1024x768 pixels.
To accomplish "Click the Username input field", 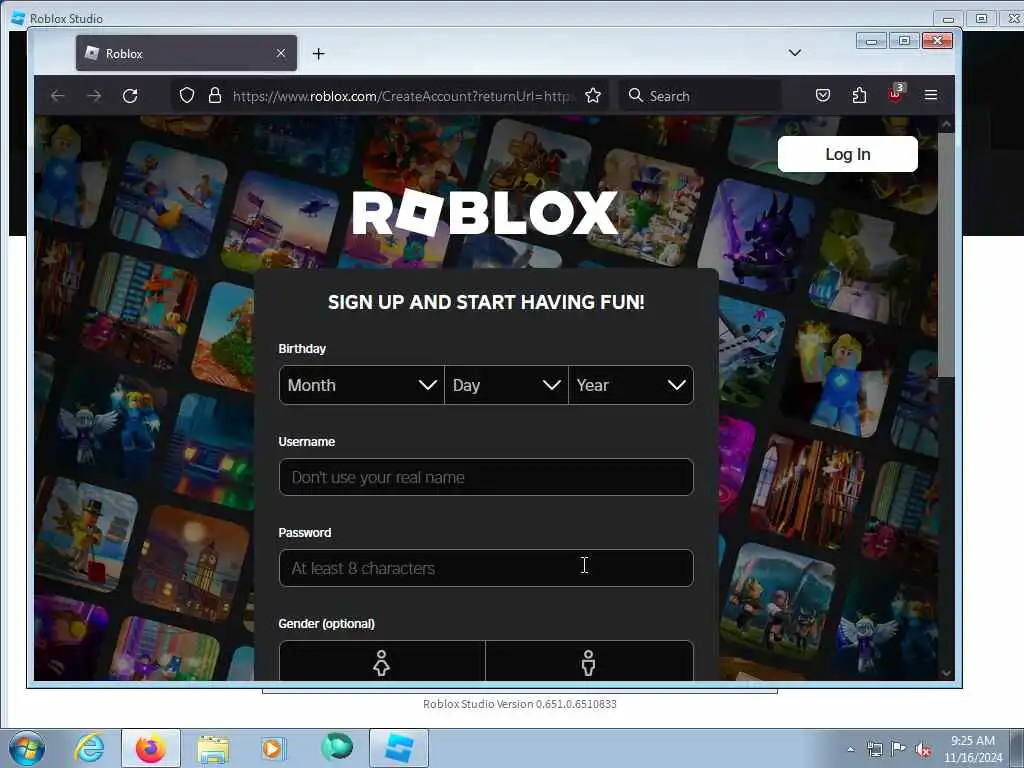I will (x=486, y=477).
